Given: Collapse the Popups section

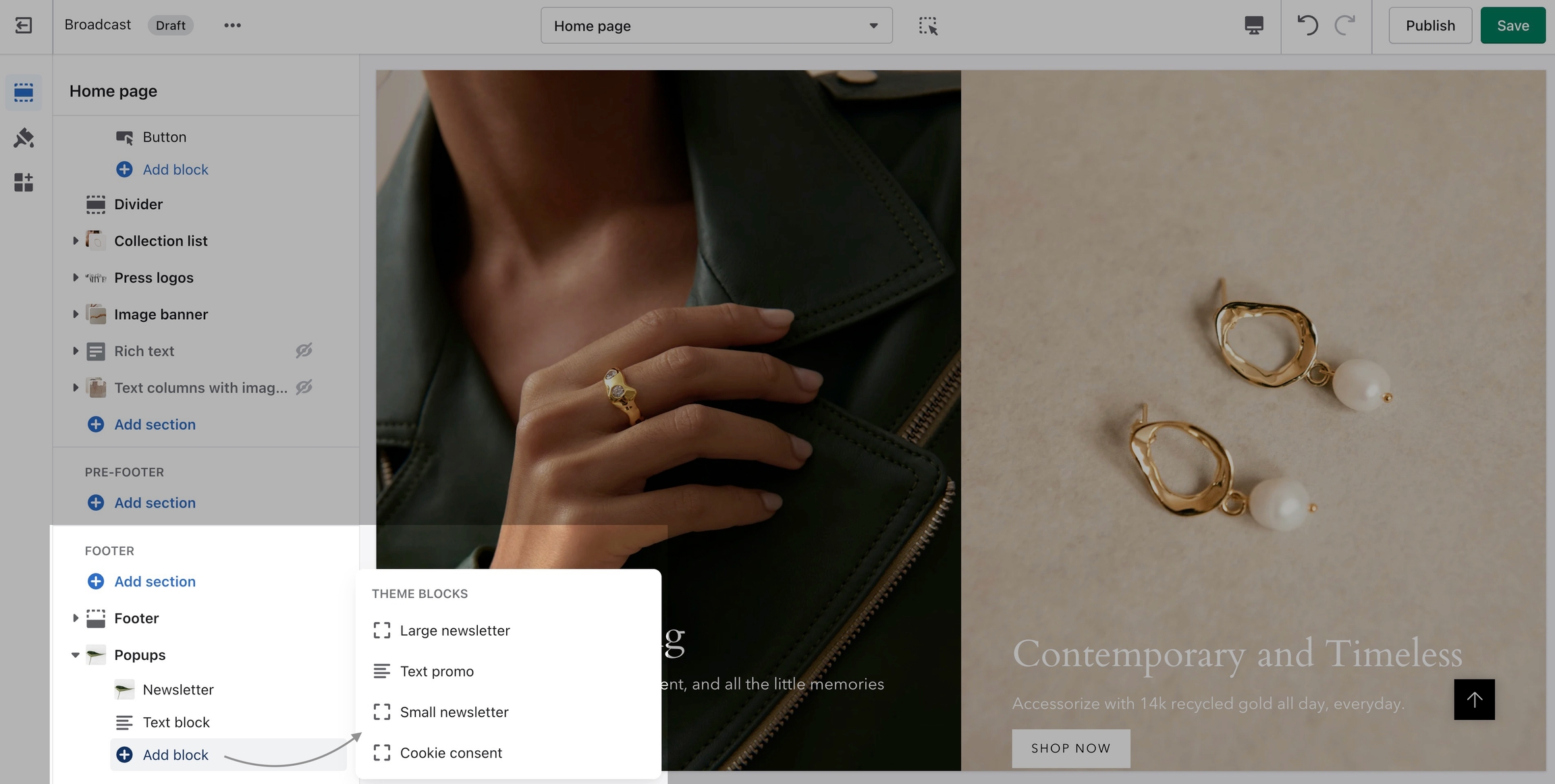Looking at the screenshot, I should click(x=75, y=655).
